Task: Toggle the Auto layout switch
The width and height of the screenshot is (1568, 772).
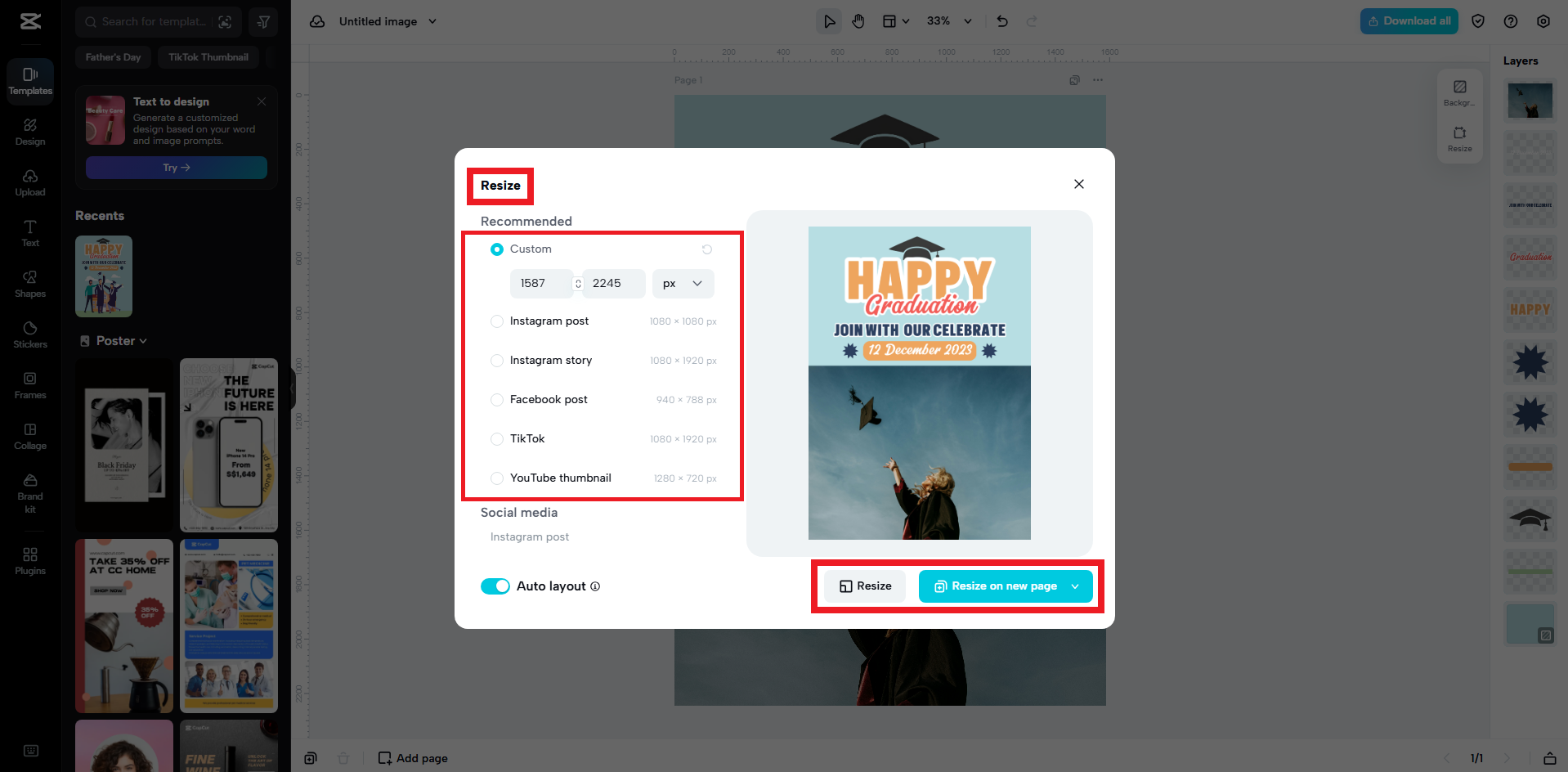Action: click(x=495, y=586)
